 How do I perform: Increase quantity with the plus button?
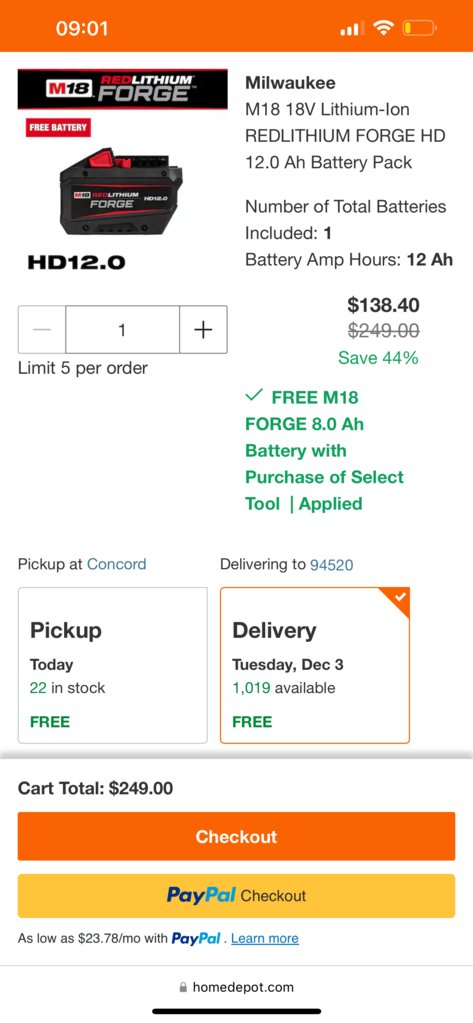[x=203, y=329]
